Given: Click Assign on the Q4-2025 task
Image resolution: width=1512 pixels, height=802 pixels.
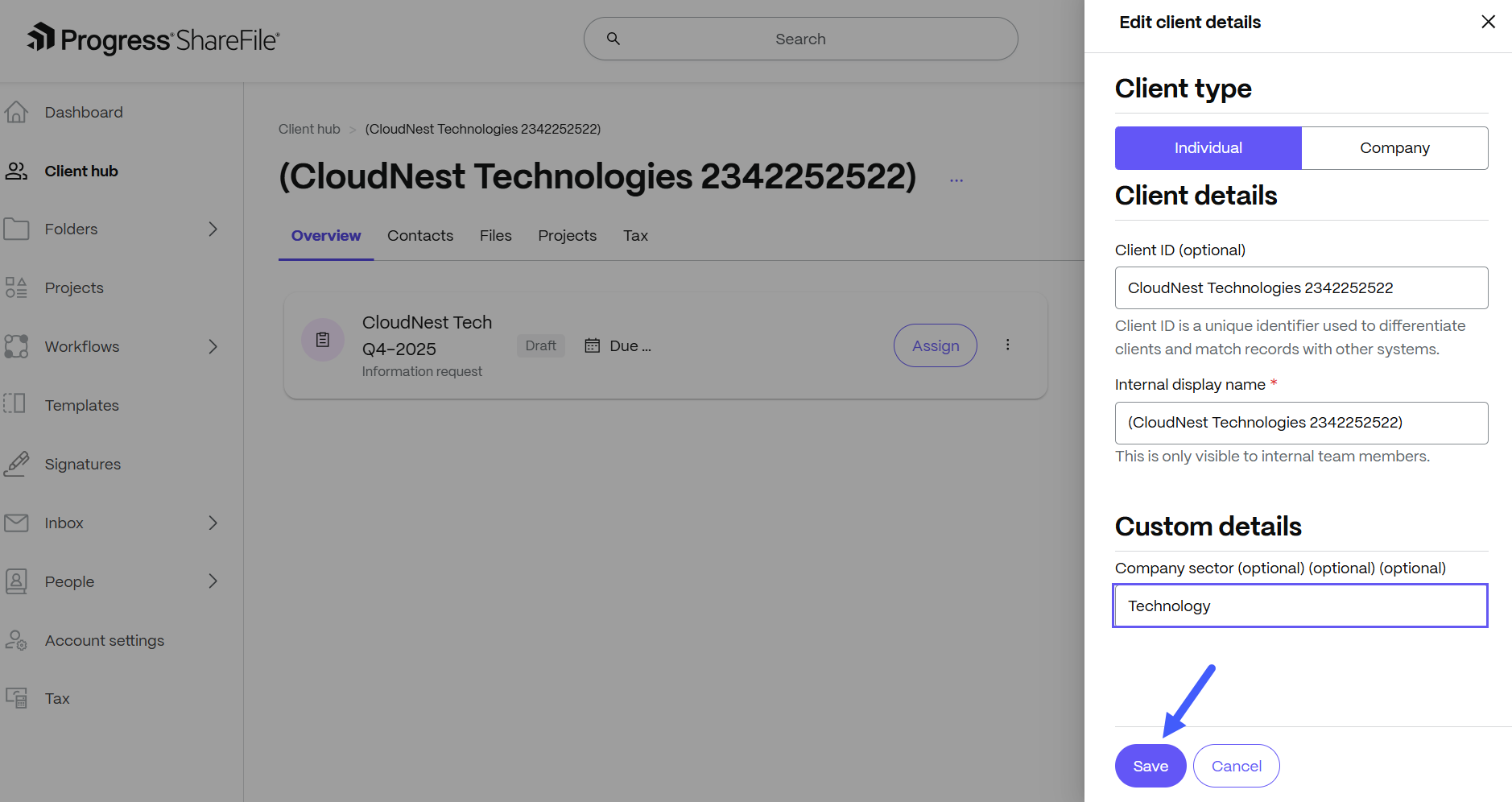Looking at the screenshot, I should pyautogui.click(x=935, y=345).
